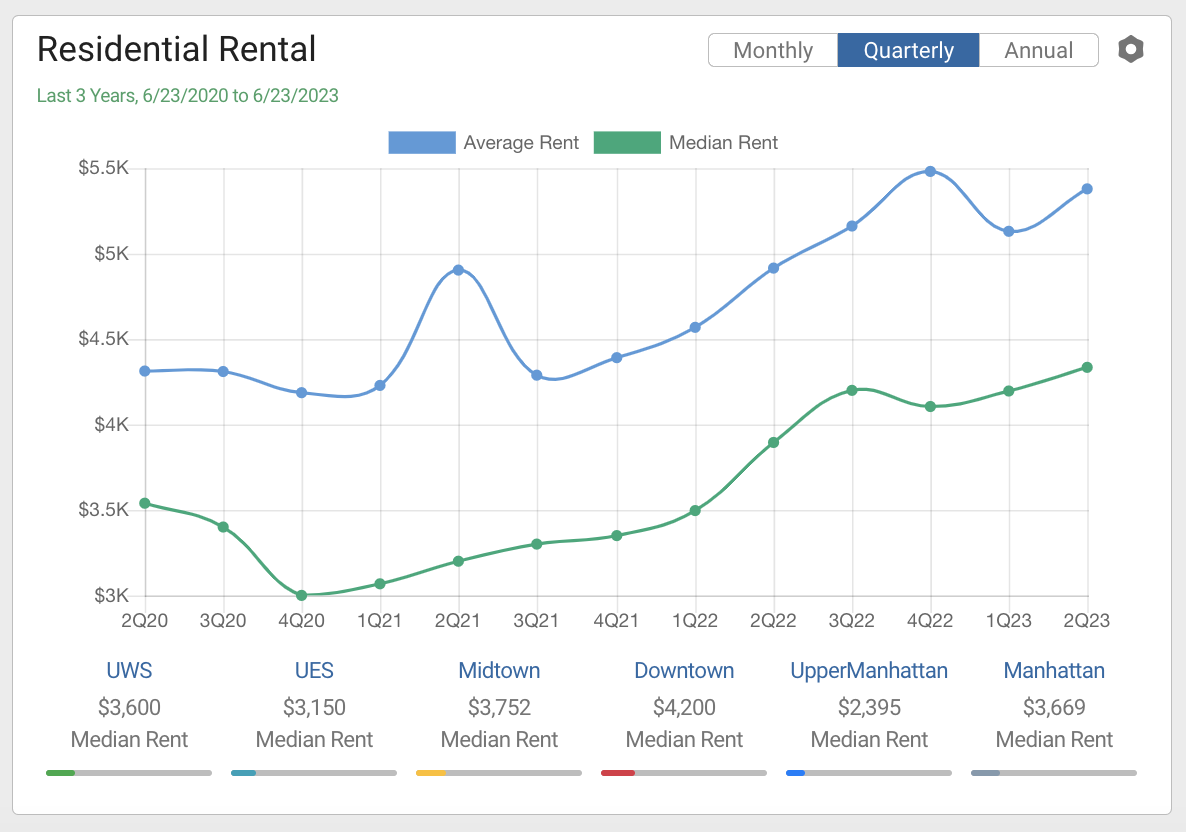Enable the Monthly view option

(x=773, y=50)
